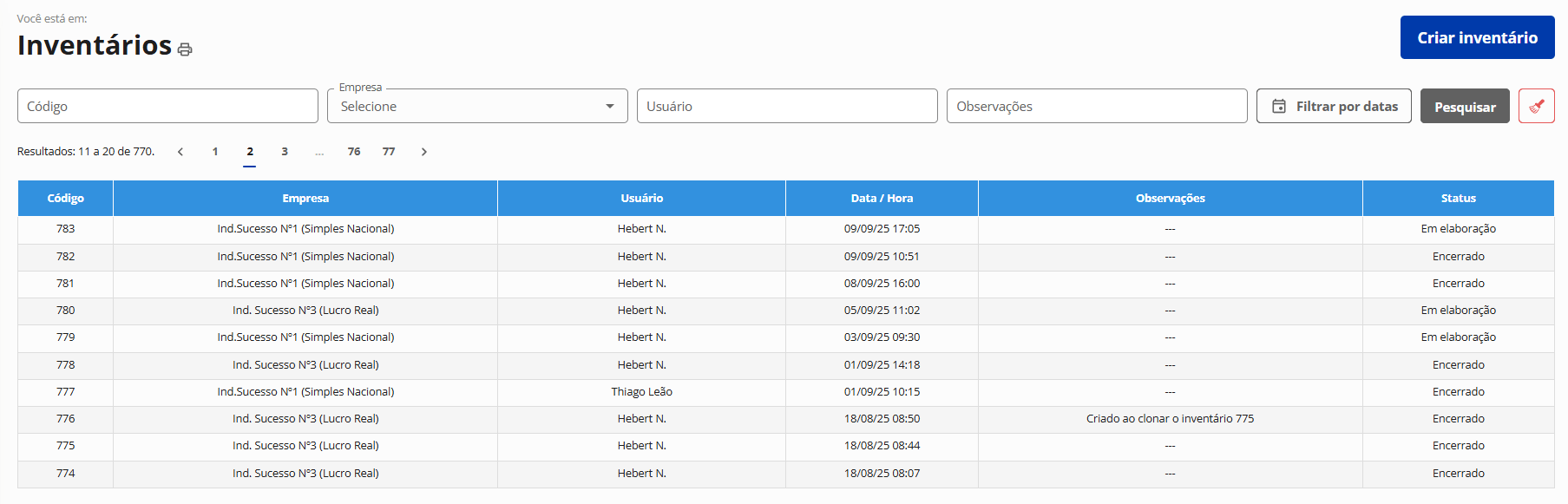Open the Filtrar por datas filter

point(1334,106)
